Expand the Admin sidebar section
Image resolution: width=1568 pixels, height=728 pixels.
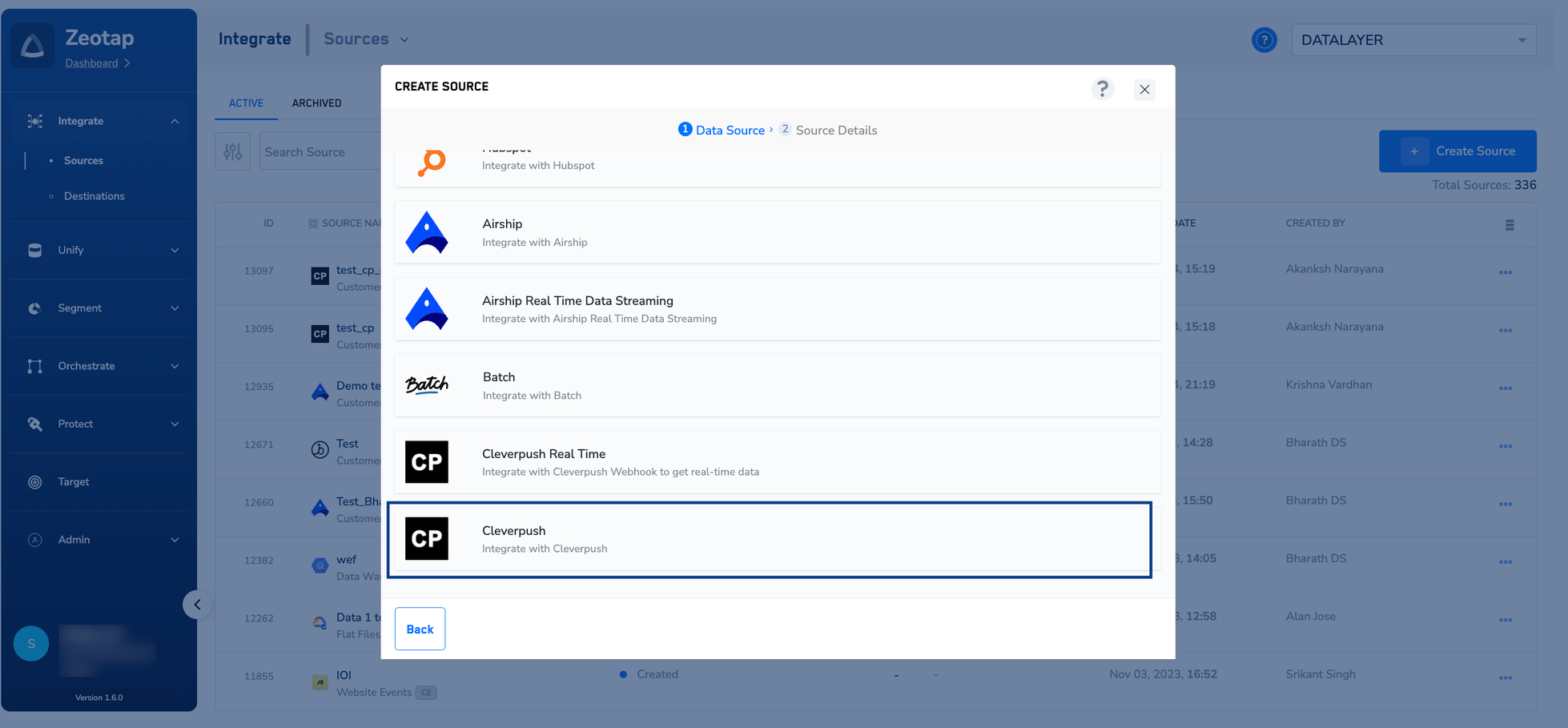click(175, 540)
